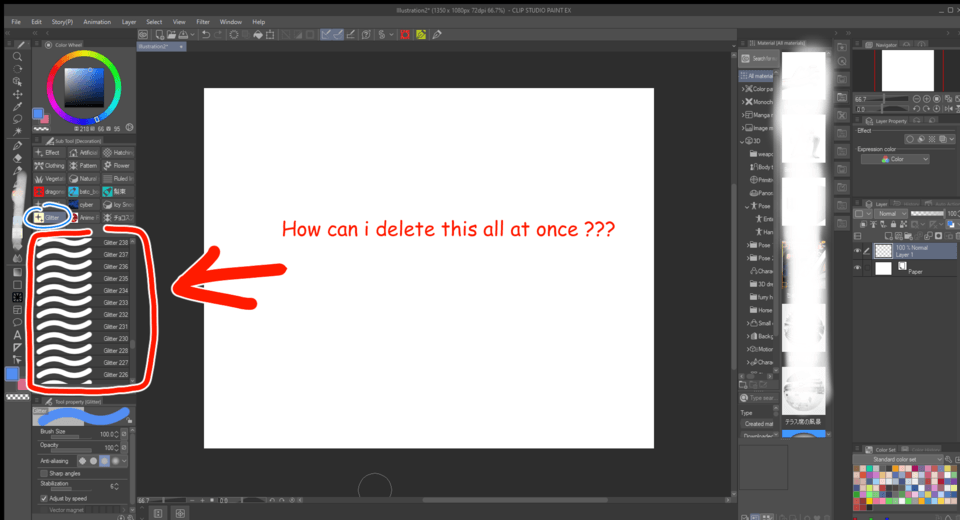
Task: Select the Eraser tool
Action: coord(17,158)
